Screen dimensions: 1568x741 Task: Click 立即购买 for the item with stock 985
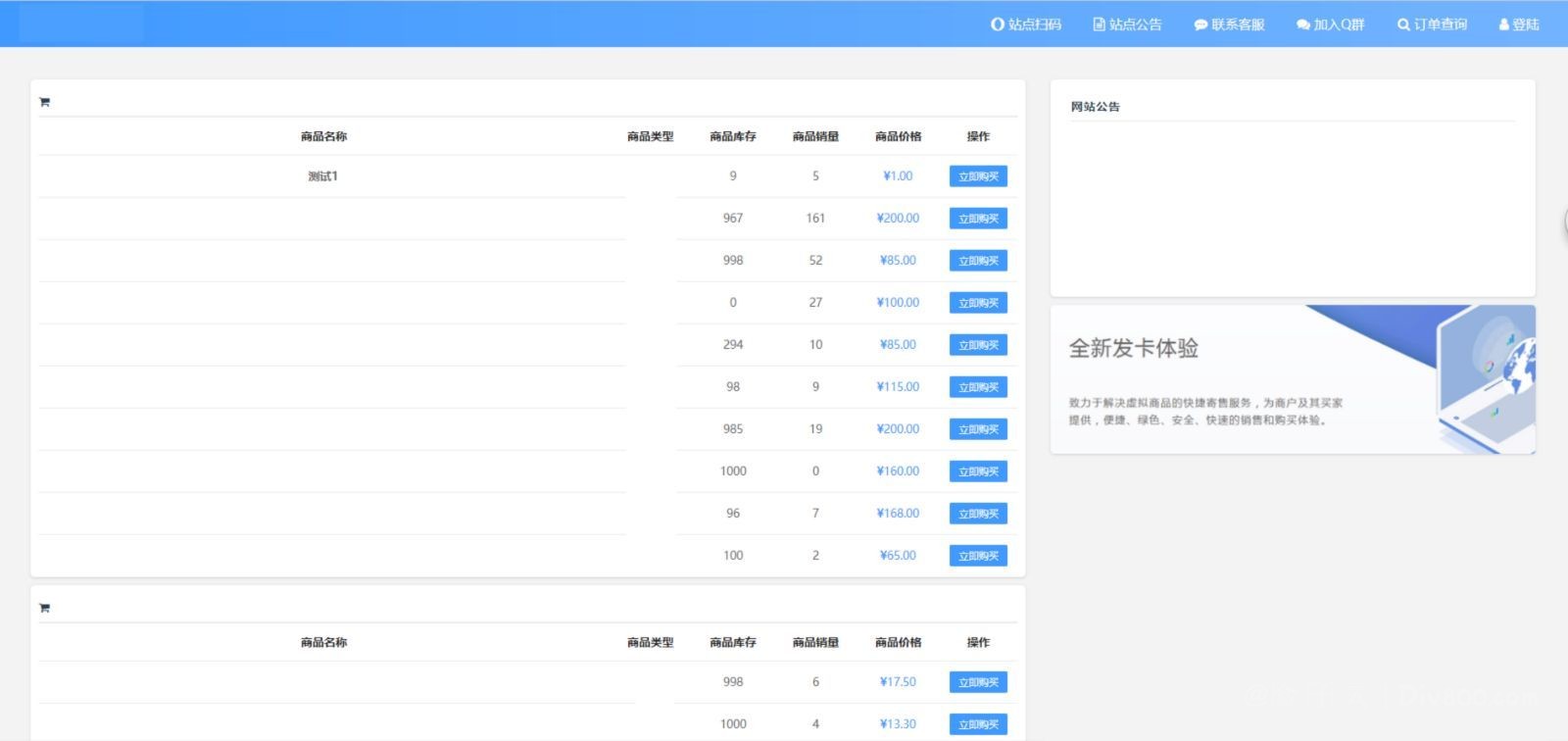pos(978,429)
